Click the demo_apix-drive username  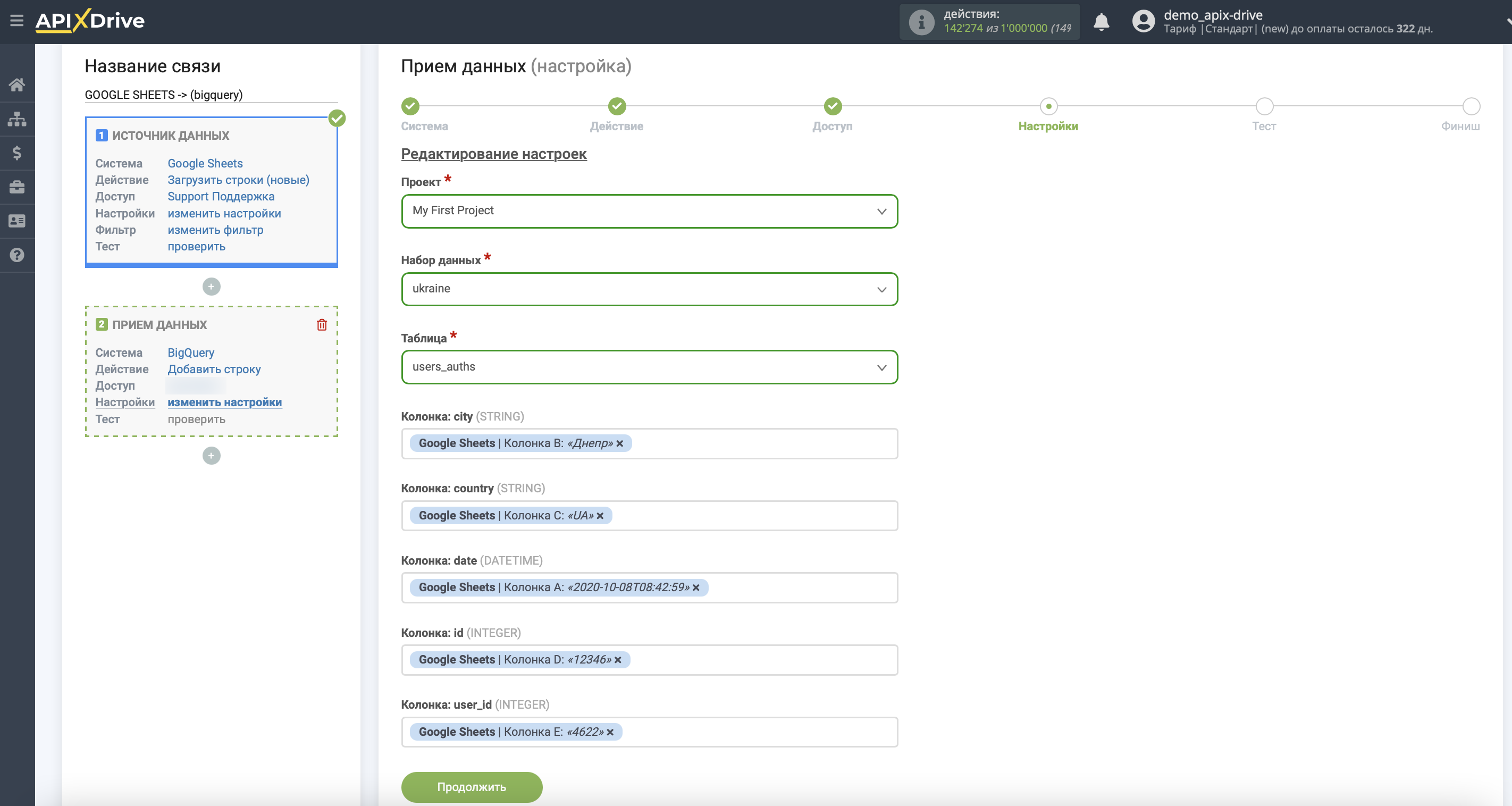click(1213, 15)
